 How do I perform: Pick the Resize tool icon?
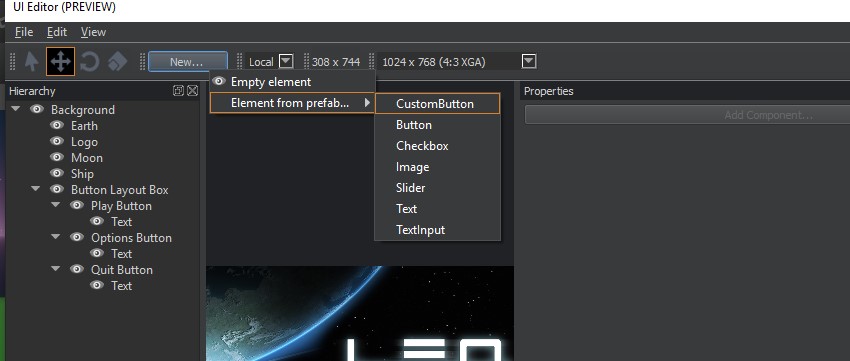[117, 61]
